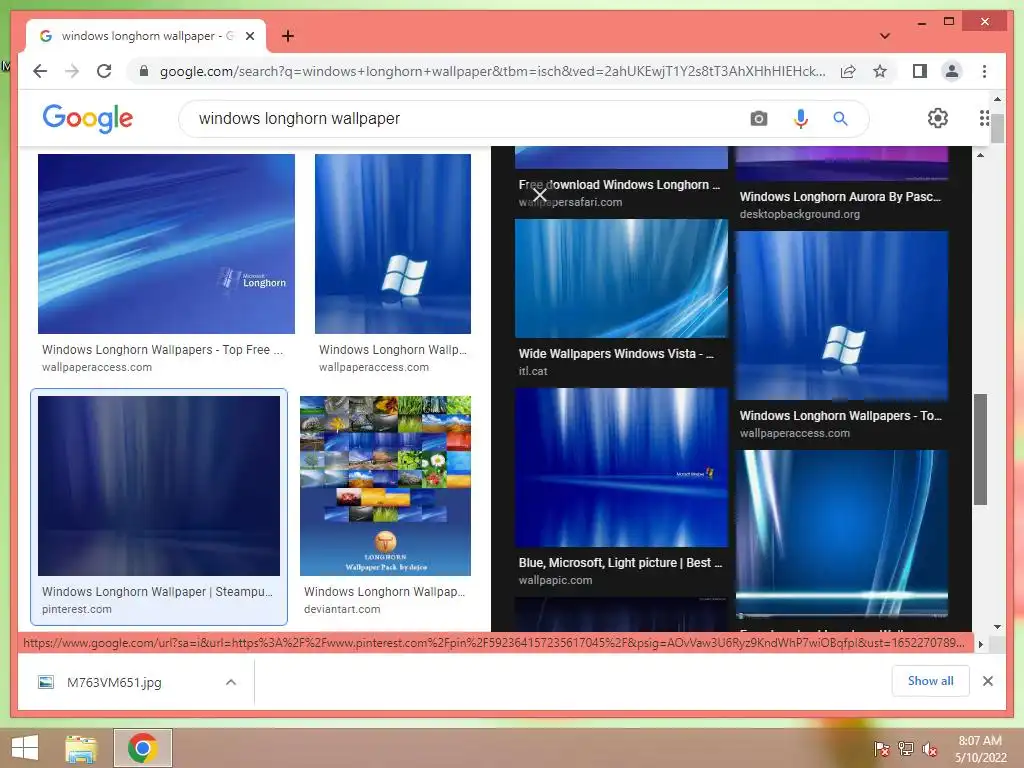The height and width of the screenshot is (768, 1024).
Task: Open the dark blue pinterest wallpaper thumbnail
Action: point(159,485)
